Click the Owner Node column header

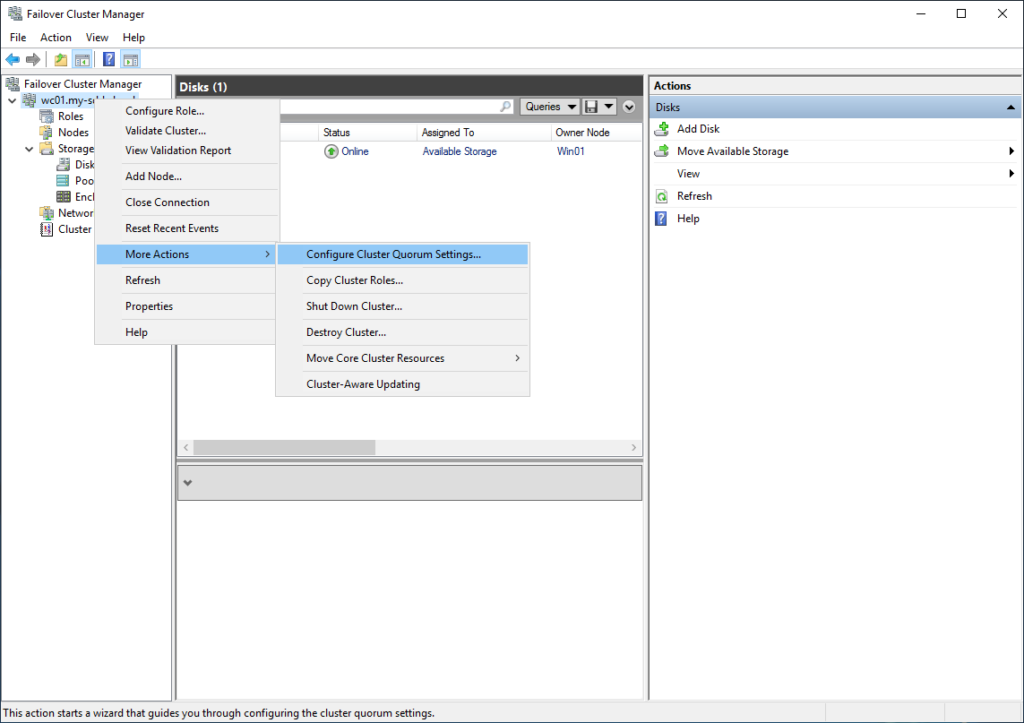coord(583,133)
